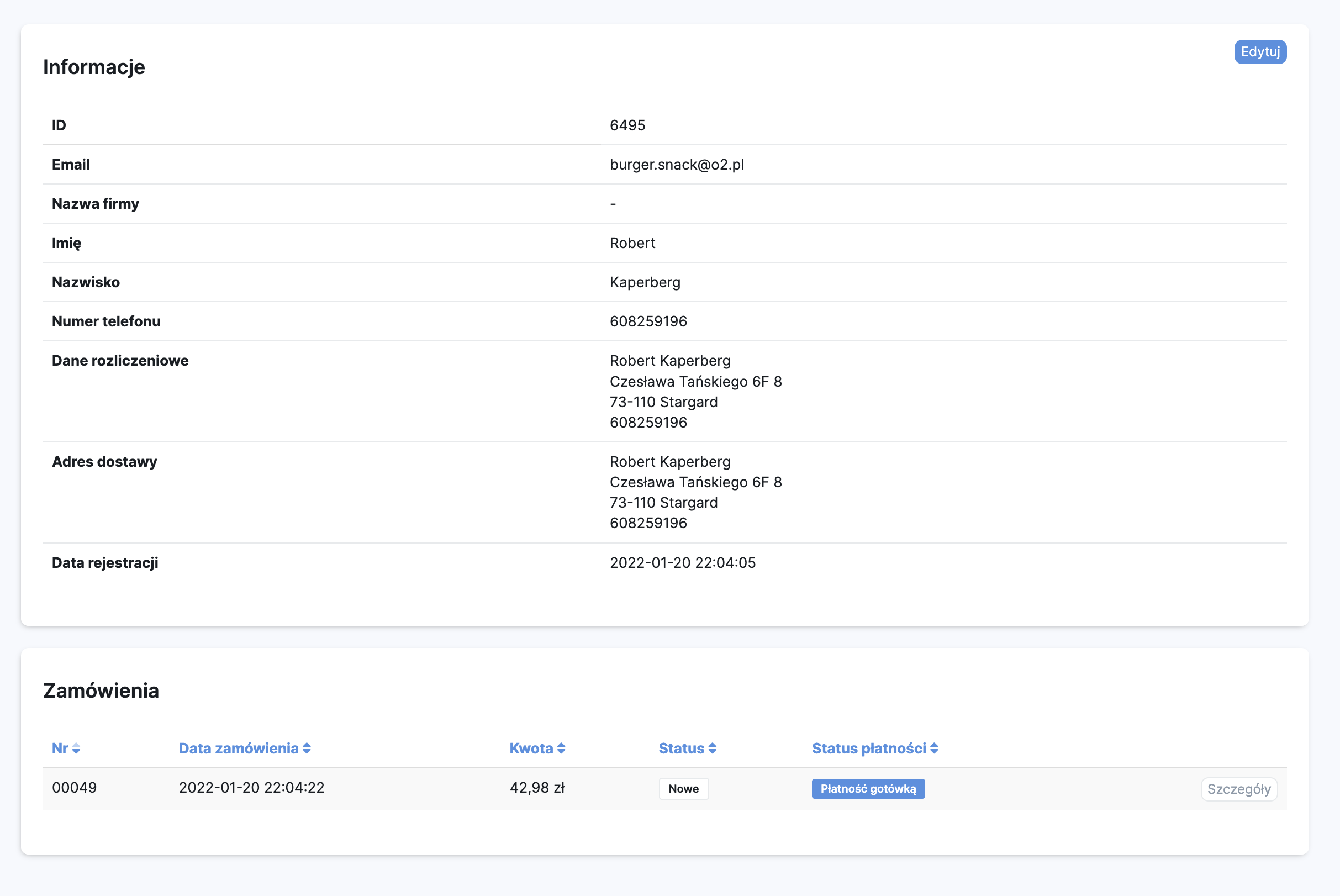Screen dimensions: 1340x896
Task: Sort by Status płatności header
Action: tap(869, 749)
